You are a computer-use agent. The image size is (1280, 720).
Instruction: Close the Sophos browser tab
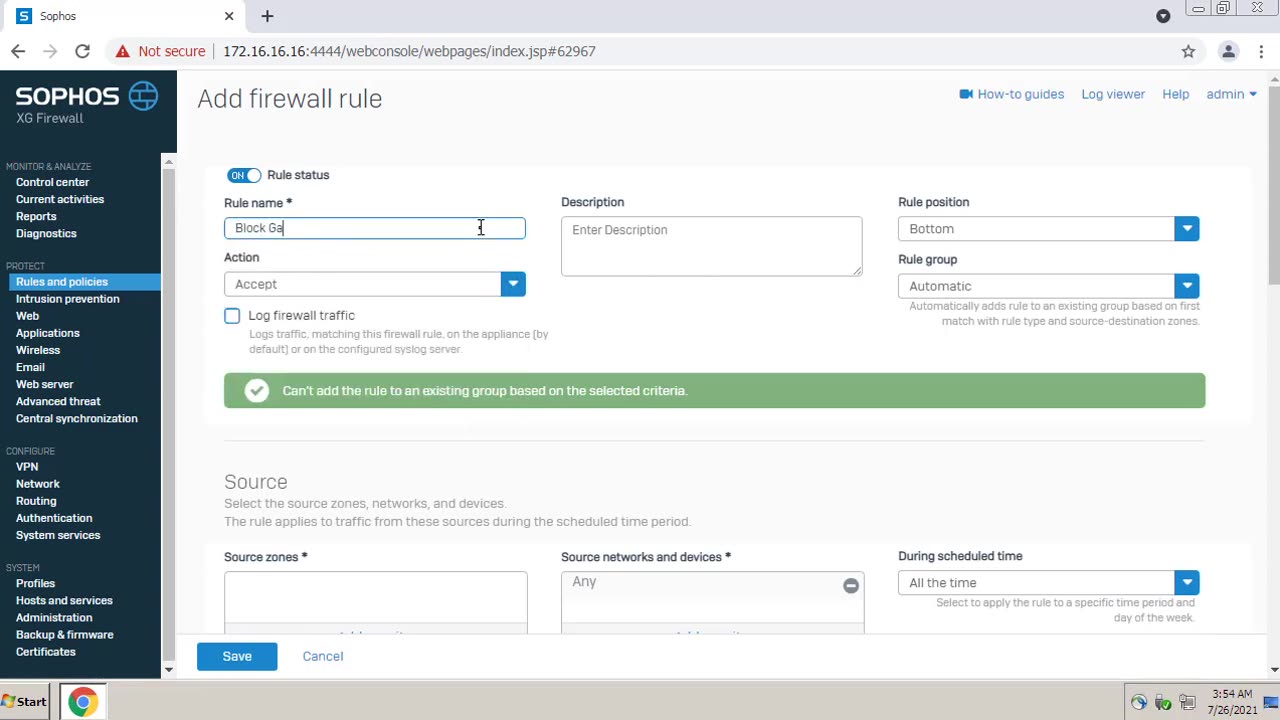click(x=229, y=16)
